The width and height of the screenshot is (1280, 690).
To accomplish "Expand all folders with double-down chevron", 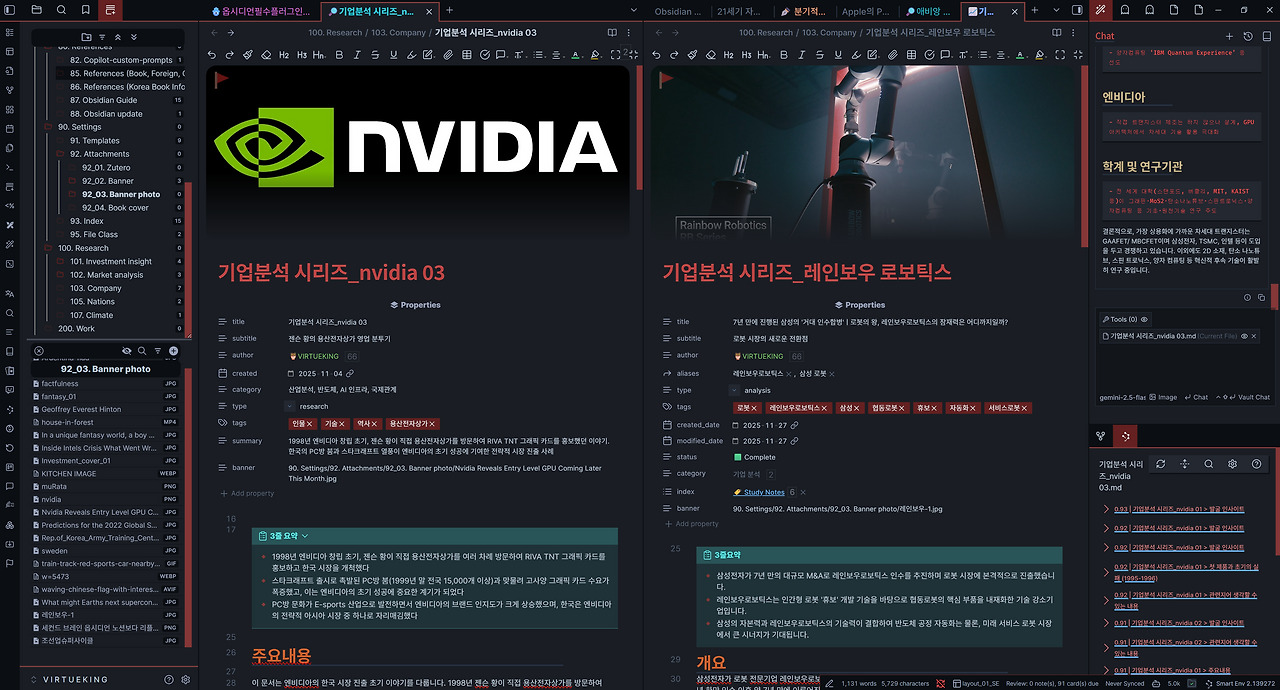I will pos(134,36).
